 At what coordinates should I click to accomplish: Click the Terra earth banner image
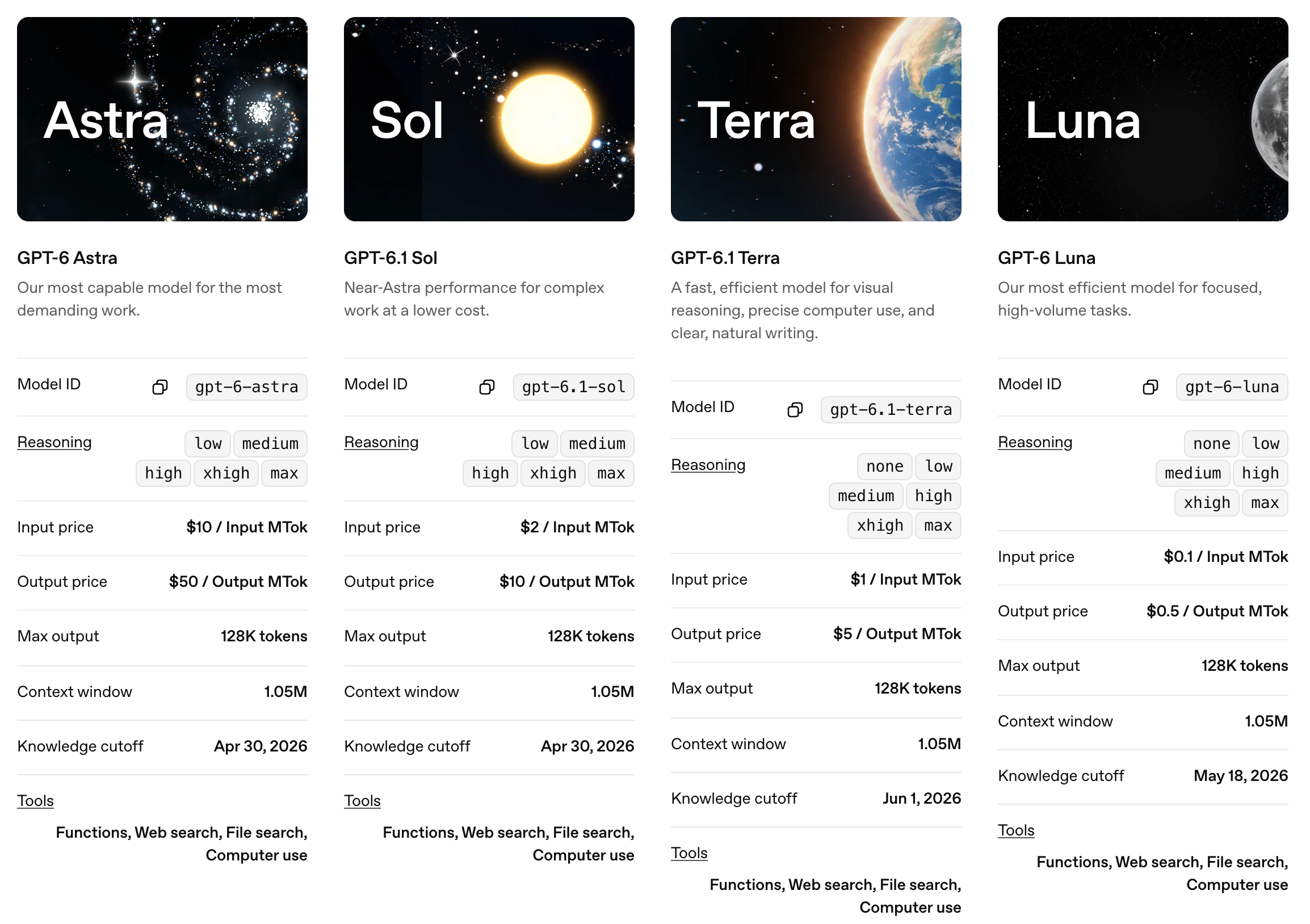816,119
